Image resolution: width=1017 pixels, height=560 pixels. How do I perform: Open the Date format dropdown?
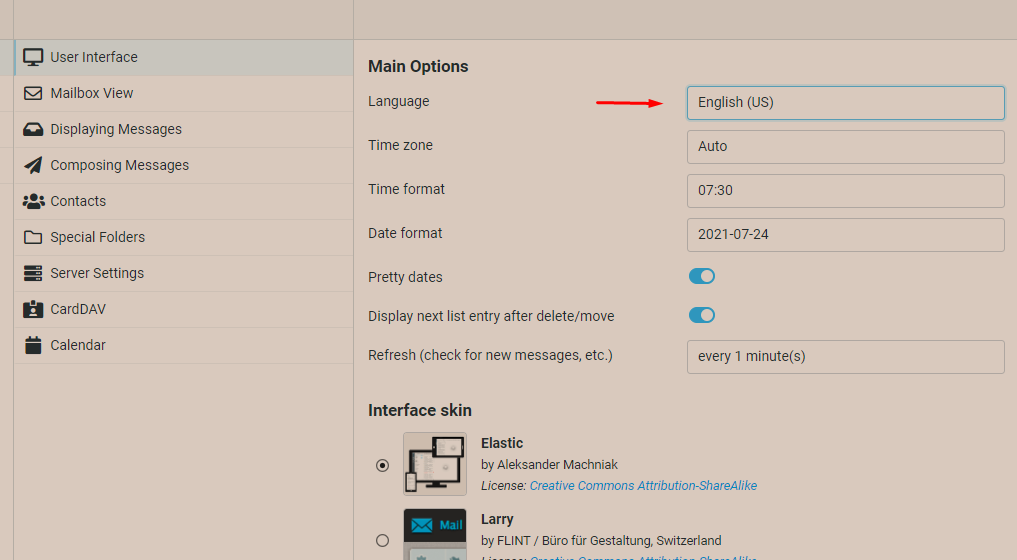coord(845,235)
